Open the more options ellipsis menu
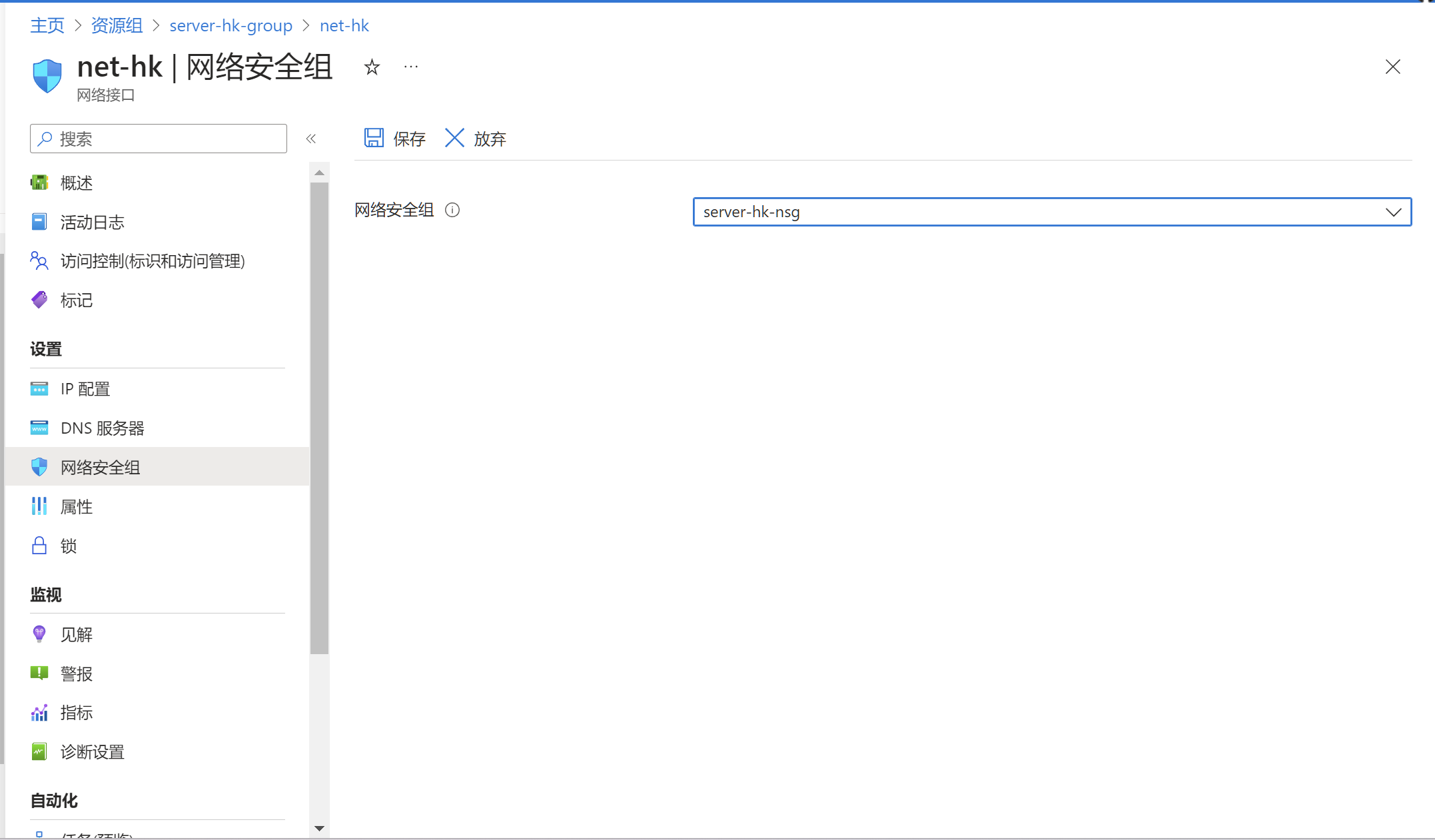Screen dimensions: 1435x840 coord(411,67)
